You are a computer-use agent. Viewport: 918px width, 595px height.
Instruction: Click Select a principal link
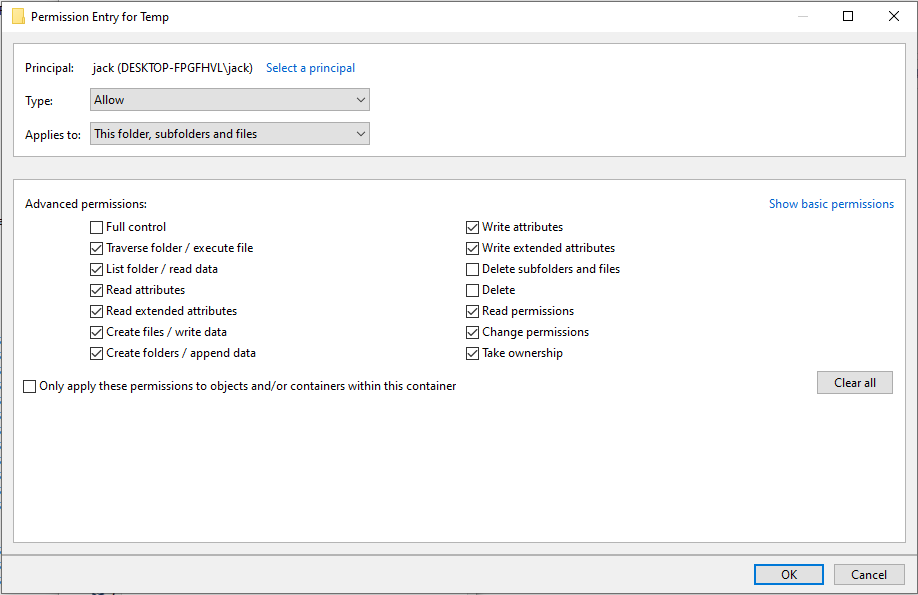click(x=310, y=68)
